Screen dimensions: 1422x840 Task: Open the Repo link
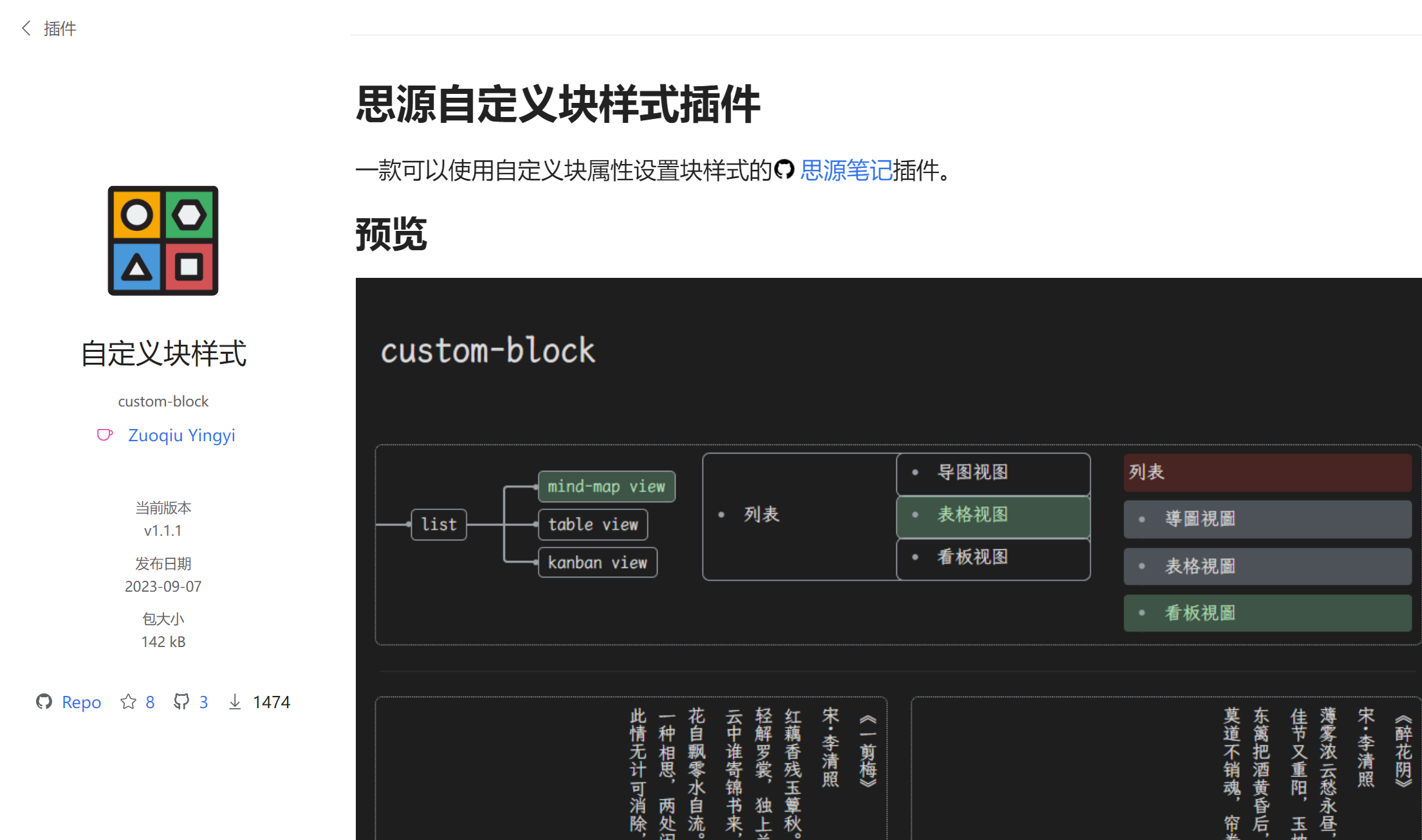click(x=81, y=702)
